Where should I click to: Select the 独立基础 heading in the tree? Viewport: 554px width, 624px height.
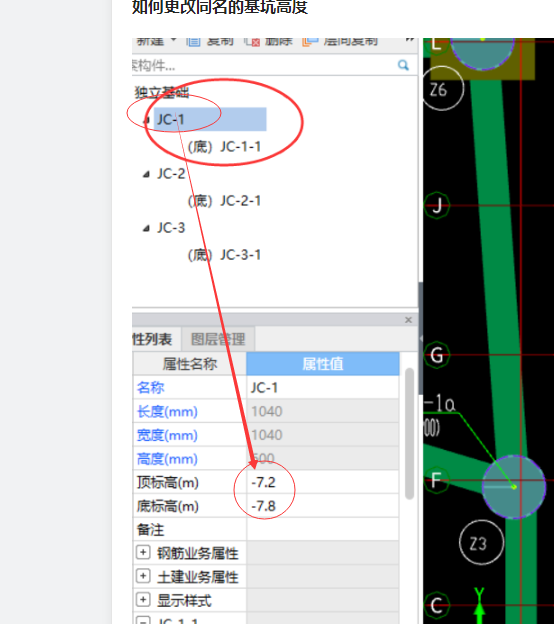[x=162, y=92]
